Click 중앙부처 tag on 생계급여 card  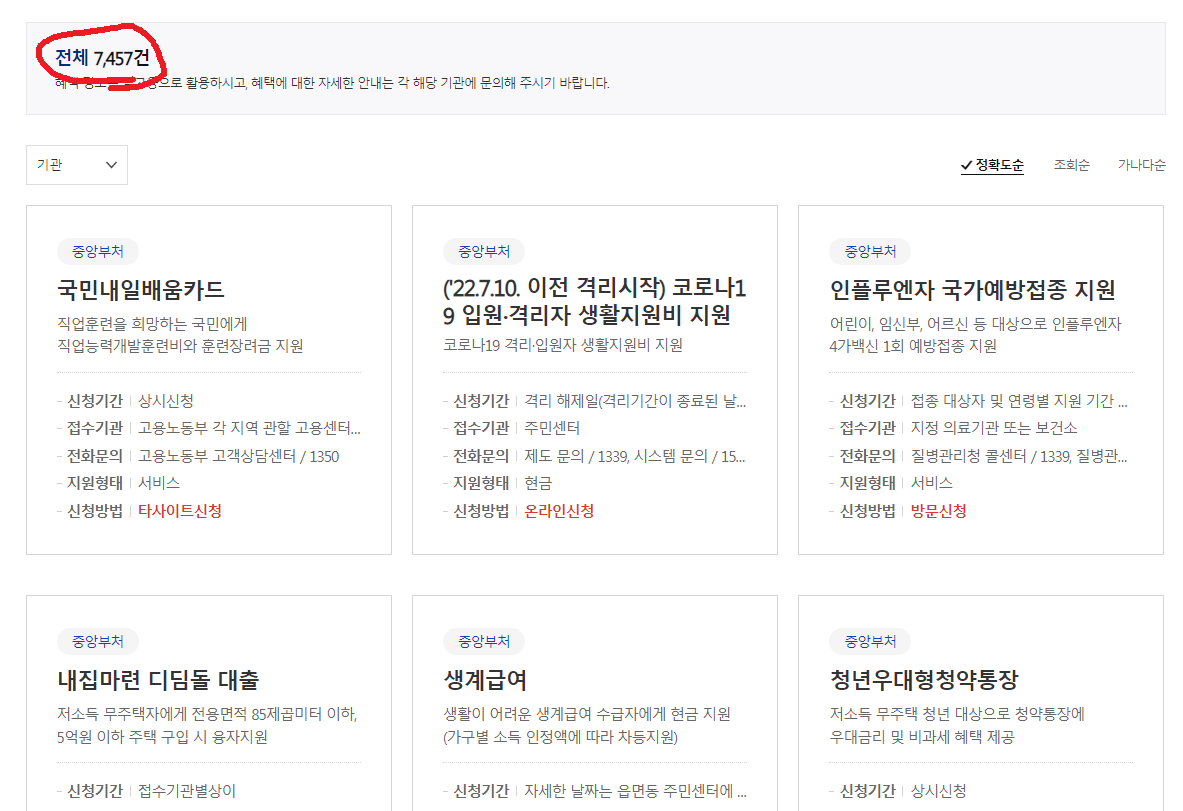tap(484, 641)
